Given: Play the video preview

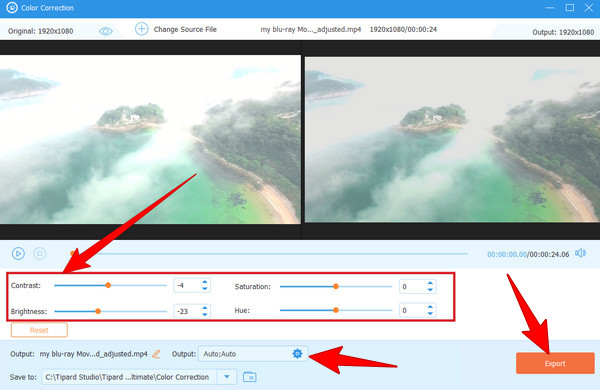Looking at the screenshot, I should click(18, 253).
